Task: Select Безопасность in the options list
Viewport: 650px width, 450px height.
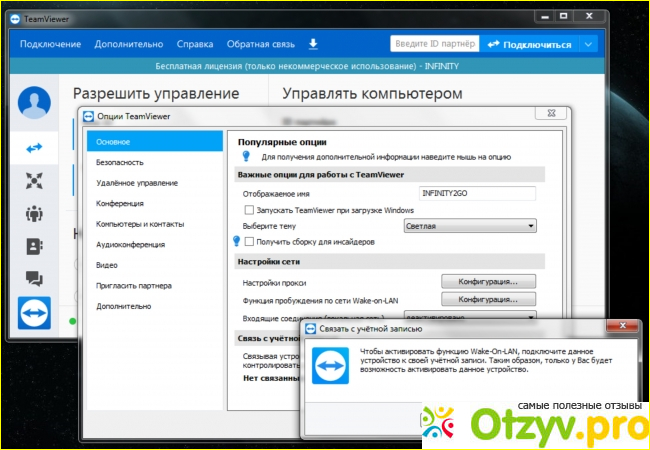Action: [120, 162]
